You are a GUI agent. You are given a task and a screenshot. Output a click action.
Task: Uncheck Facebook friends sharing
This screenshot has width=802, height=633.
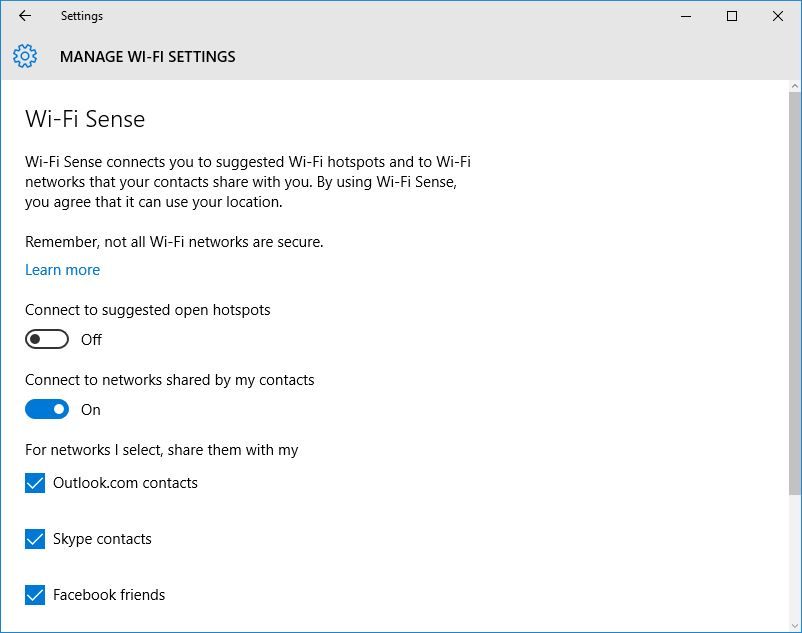(34, 595)
